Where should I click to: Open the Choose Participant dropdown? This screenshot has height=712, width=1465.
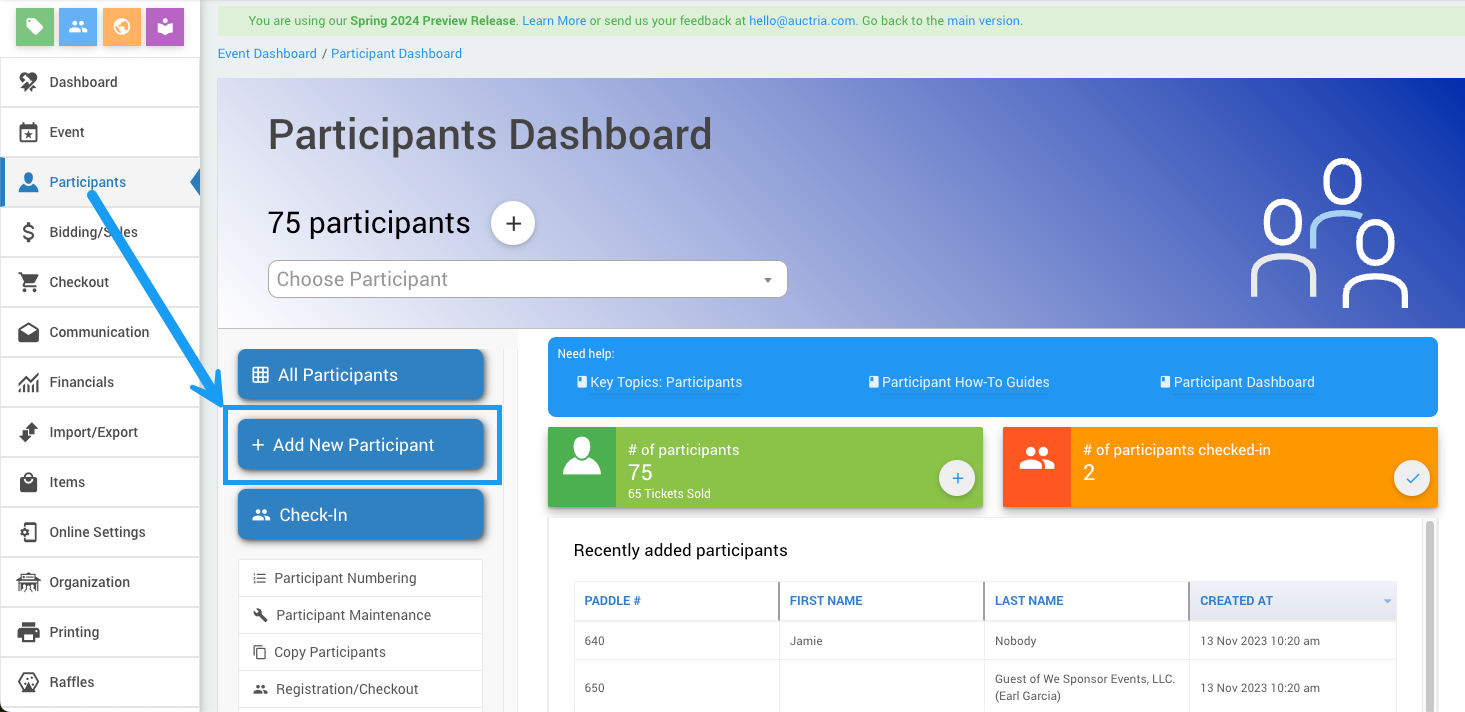[x=527, y=280]
